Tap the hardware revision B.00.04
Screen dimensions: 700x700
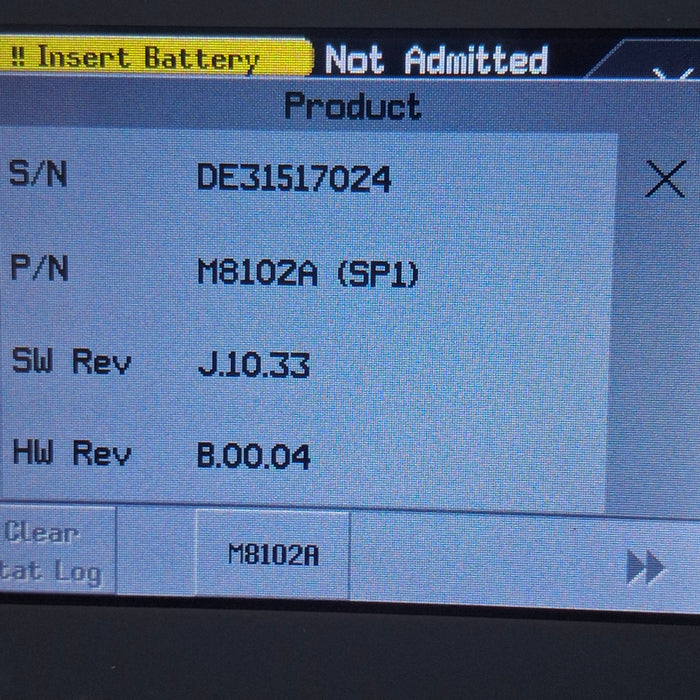click(254, 457)
